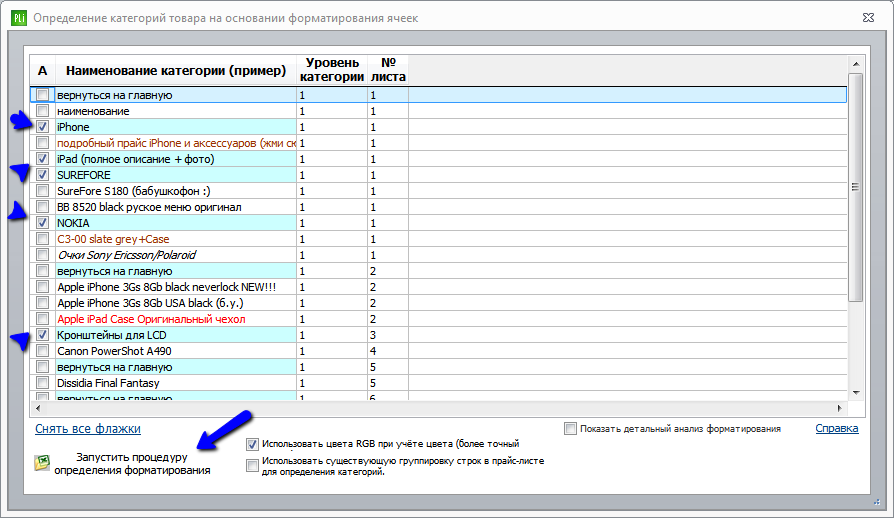
Task: Click Запустить процедуру определения форматирования button
Action: pyautogui.click(x=132, y=463)
